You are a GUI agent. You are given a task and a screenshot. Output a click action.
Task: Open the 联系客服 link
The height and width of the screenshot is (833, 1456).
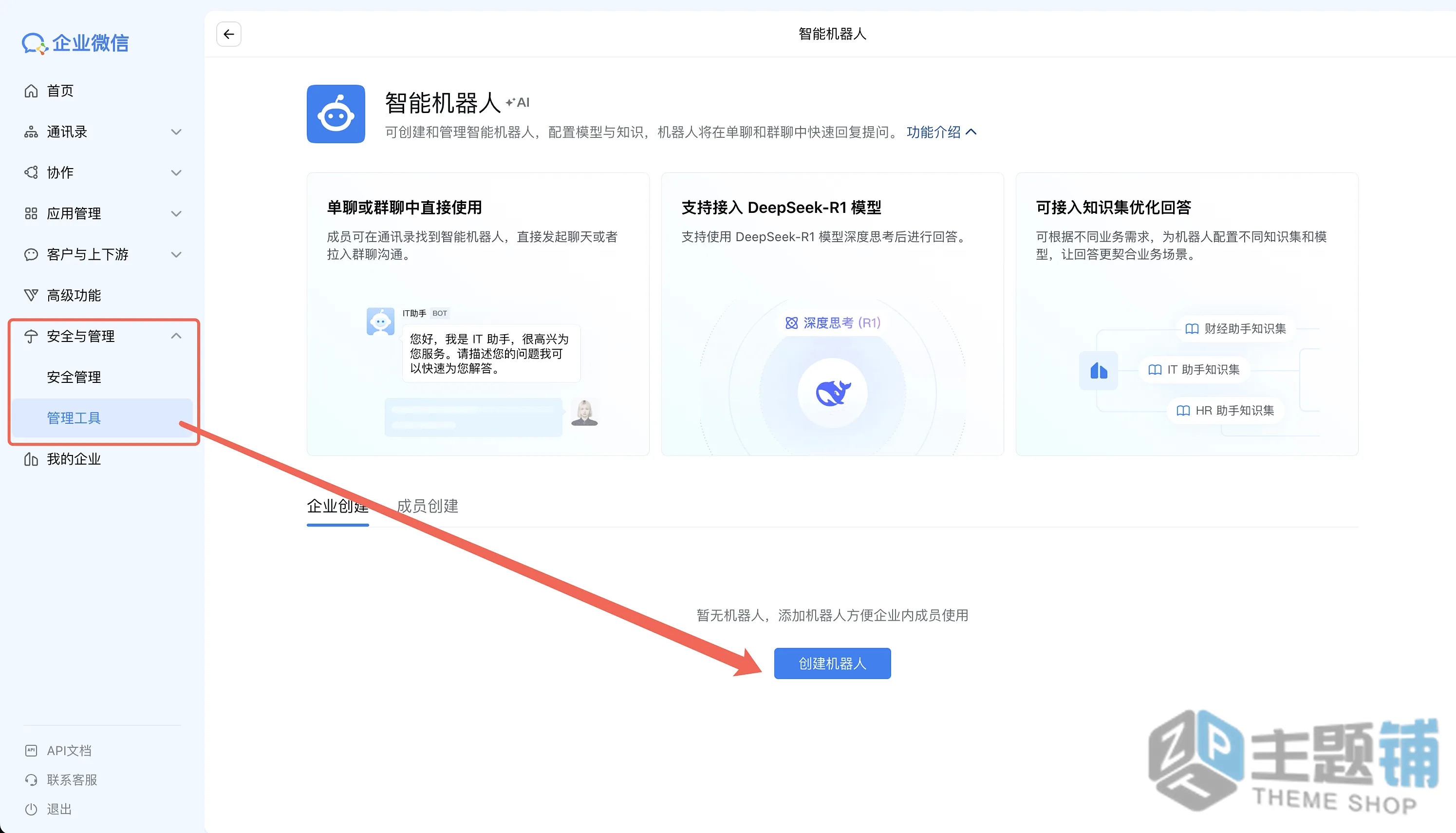[x=72, y=780]
